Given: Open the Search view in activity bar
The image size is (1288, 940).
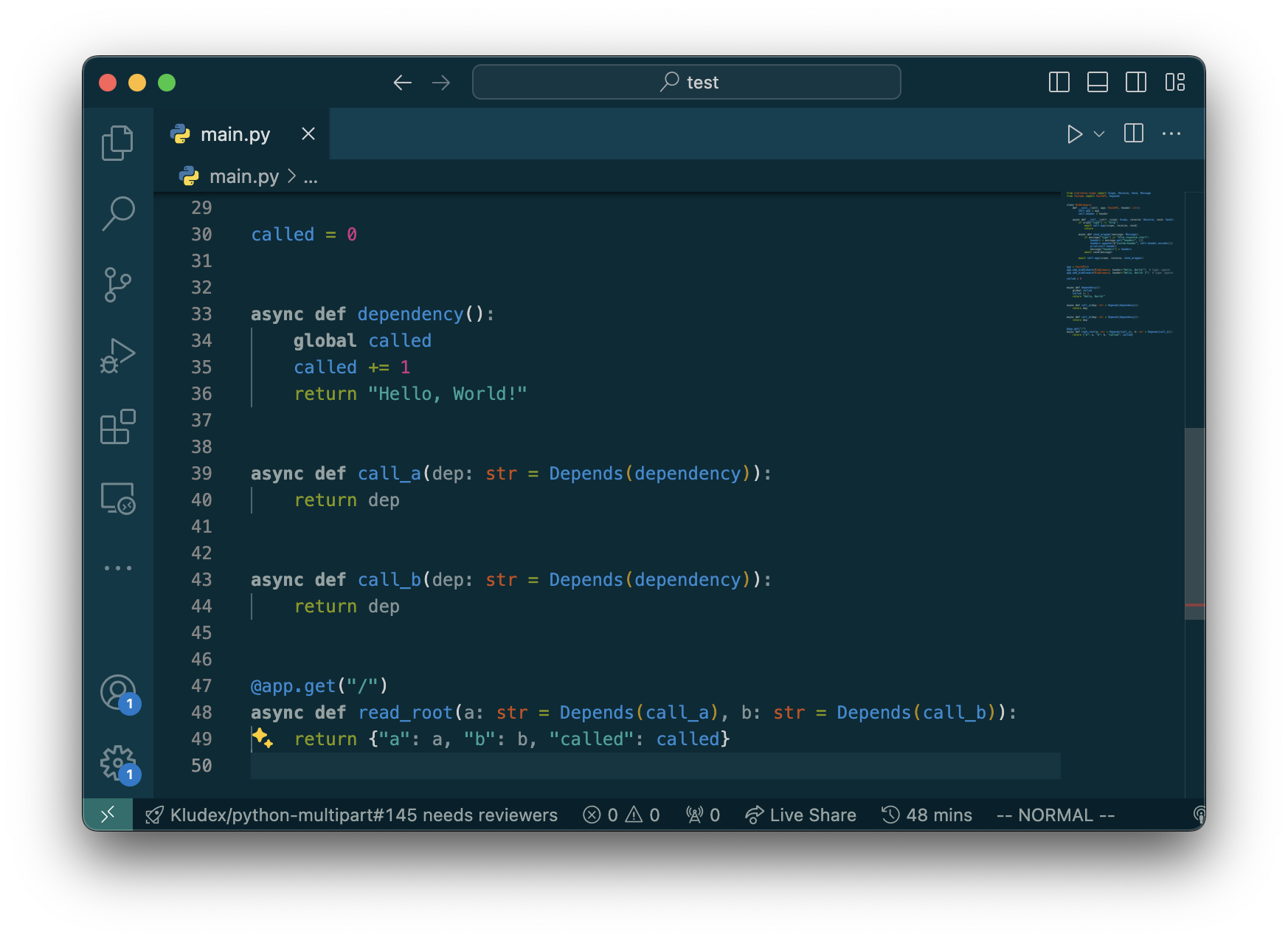Looking at the screenshot, I should (117, 213).
